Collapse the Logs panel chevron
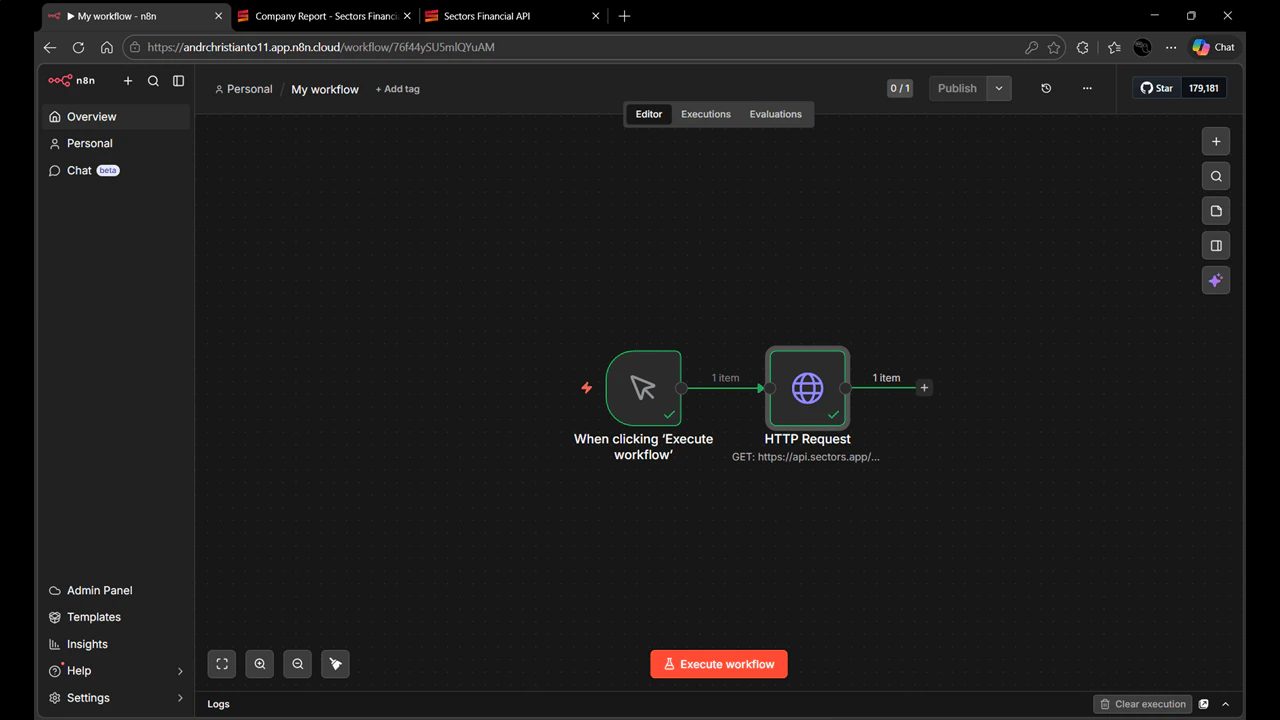1280x720 pixels. point(1225,703)
